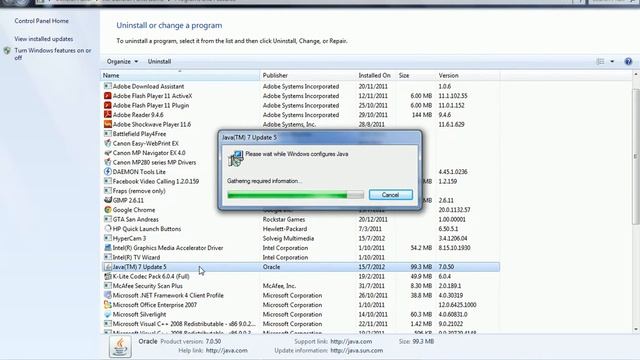This screenshot has width=640, height=360.
Task: Click the scrollbar up arrow
Action: [x=636, y=75]
